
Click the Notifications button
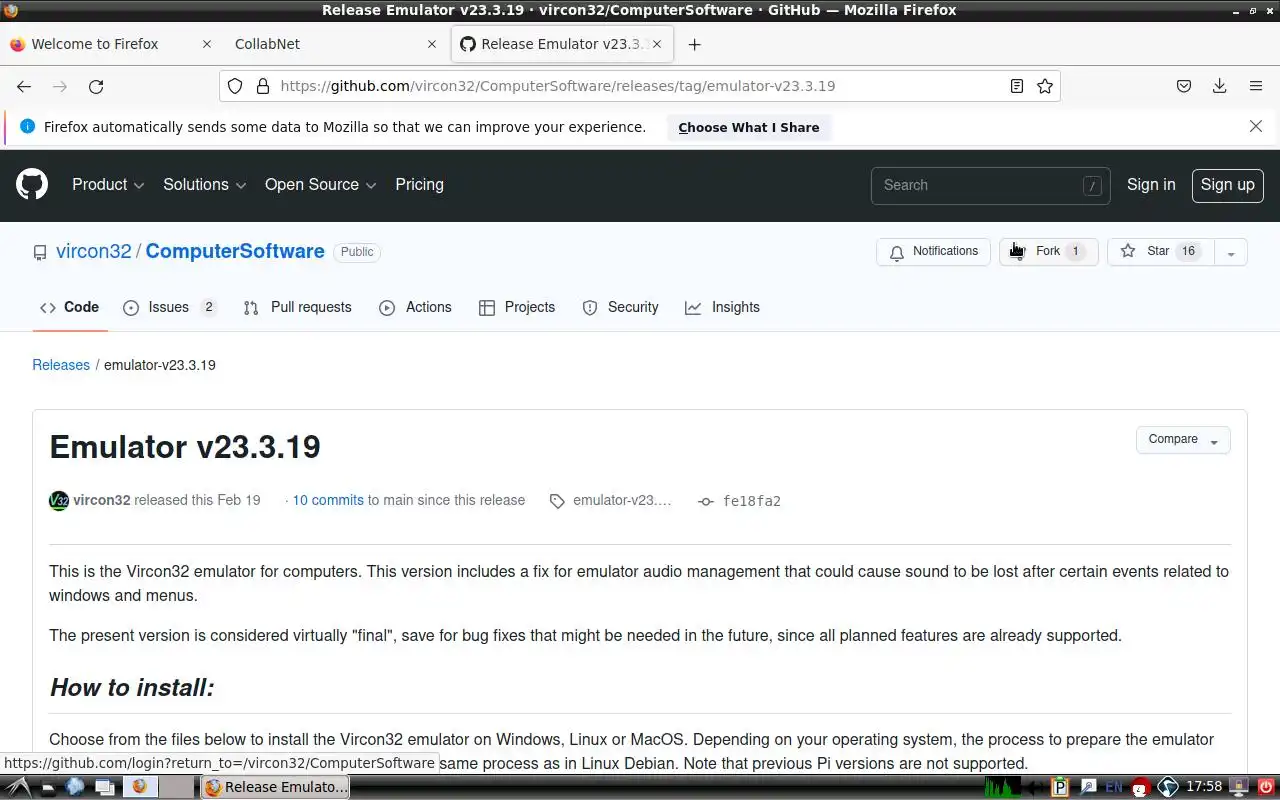[934, 252]
